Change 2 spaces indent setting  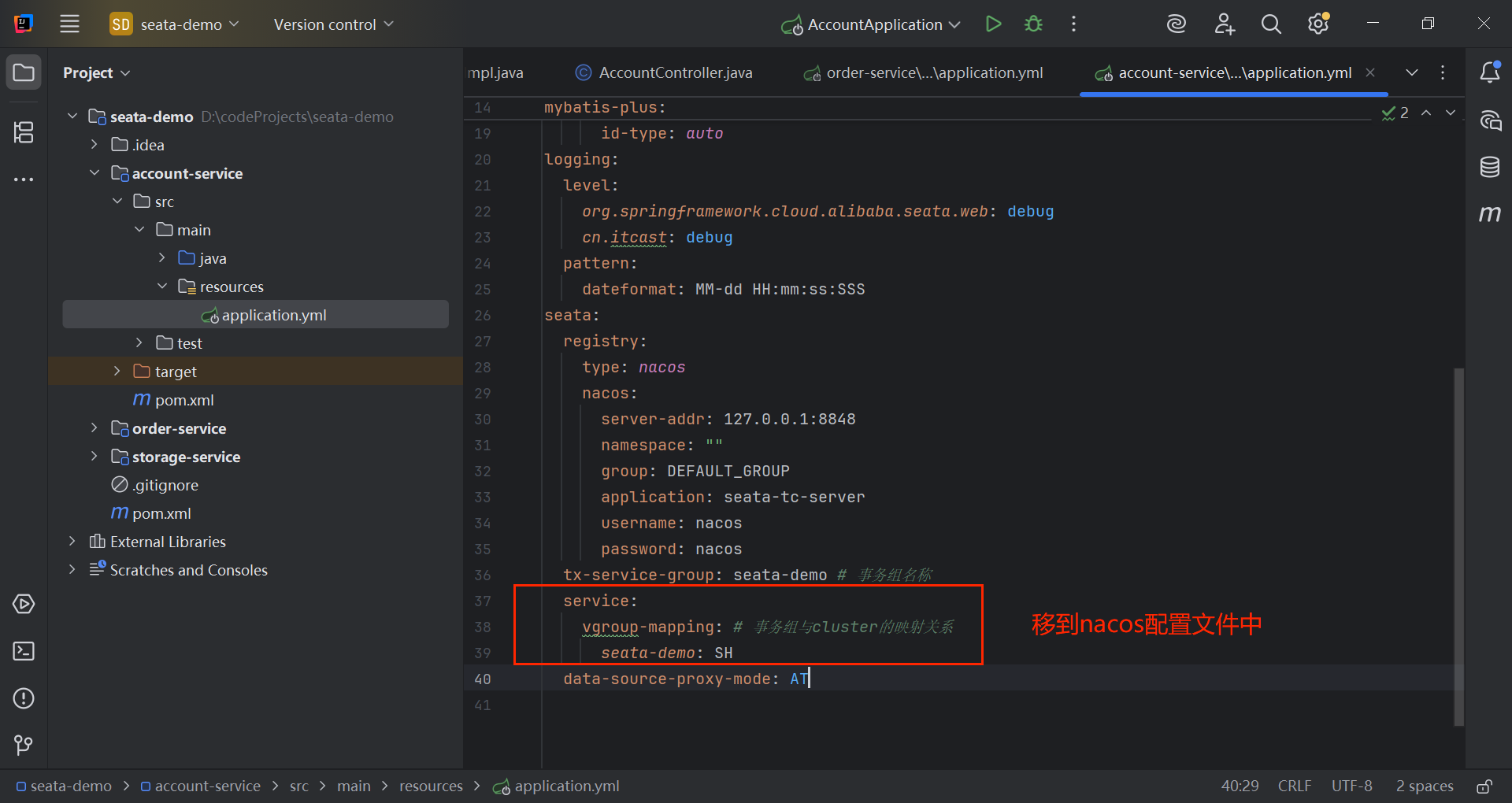(1425, 786)
